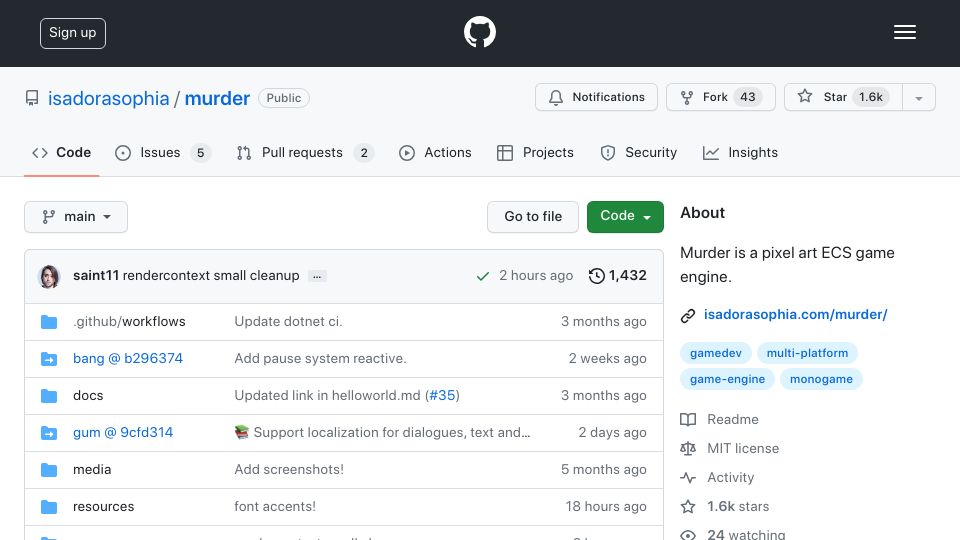Click folder icon for resources
The image size is (960, 540).
(x=49, y=507)
